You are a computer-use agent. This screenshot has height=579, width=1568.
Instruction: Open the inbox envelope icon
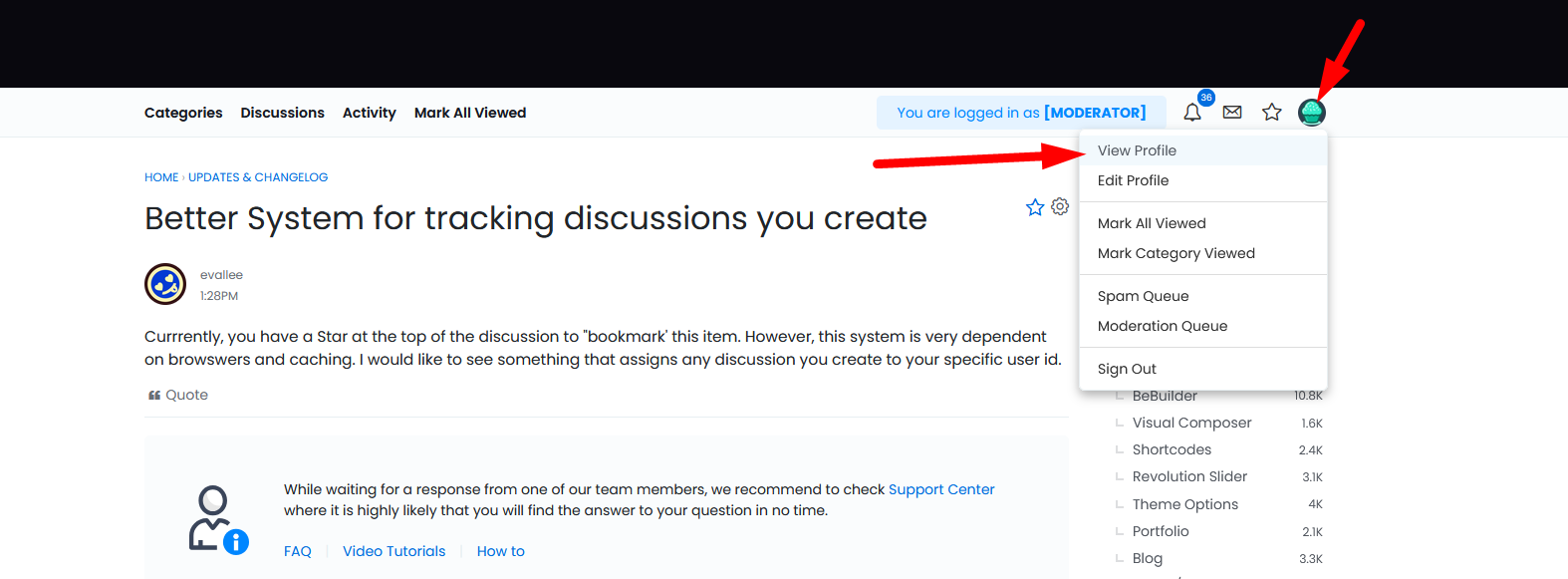(1232, 113)
